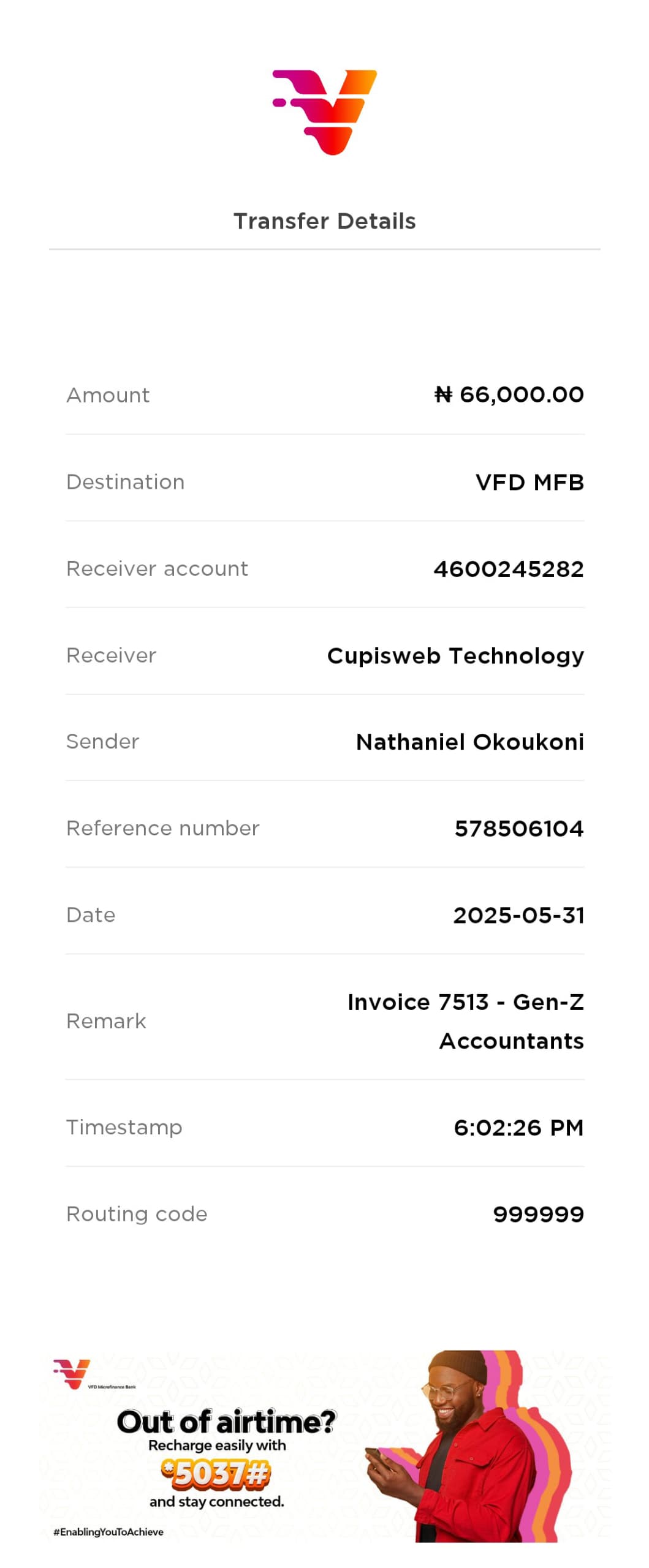This screenshot has height=1568, width=649.
Task: Tap the Routing code label
Action: (137, 1214)
